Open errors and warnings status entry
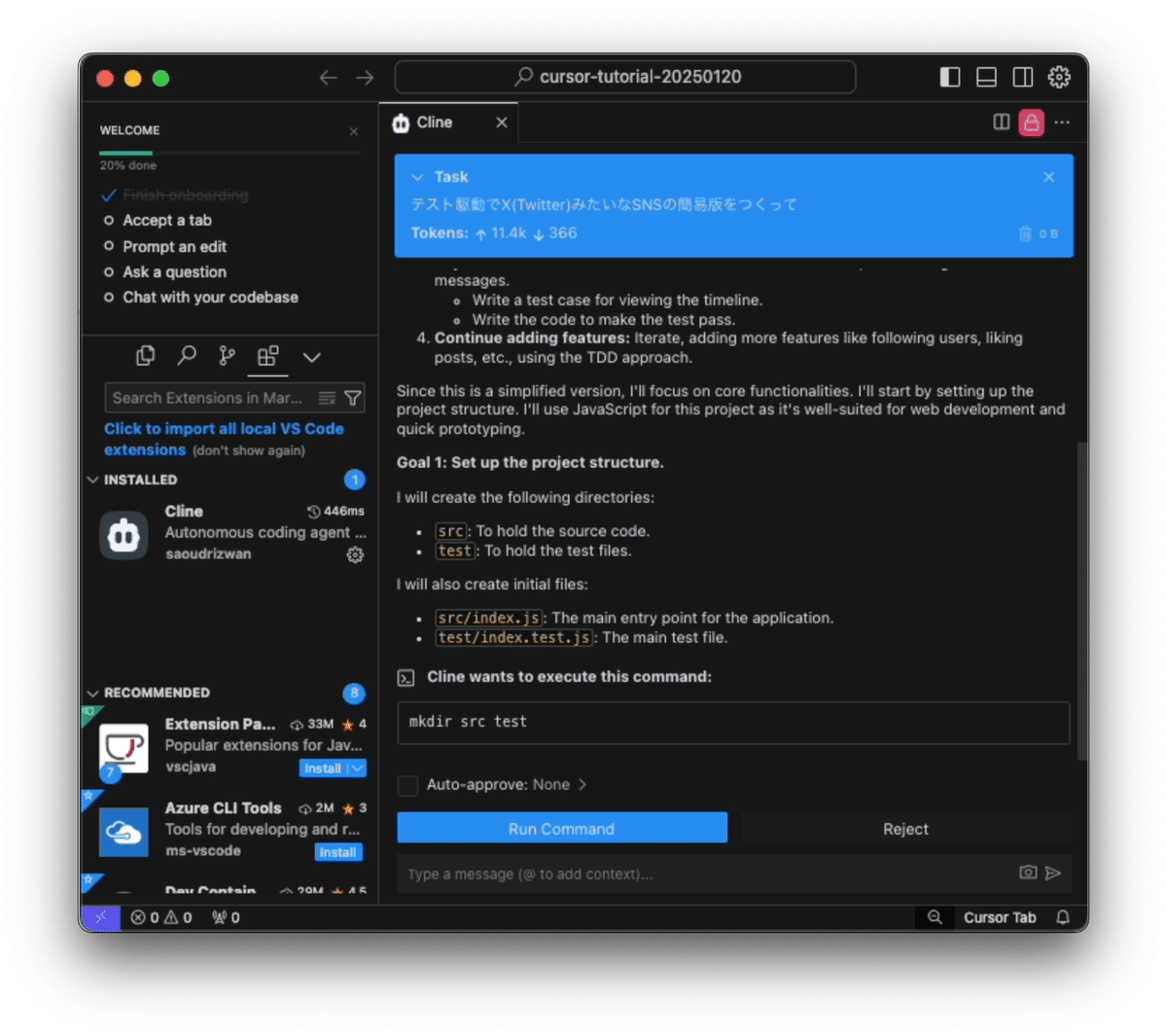The height and width of the screenshot is (1036, 1167). point(161,917)
